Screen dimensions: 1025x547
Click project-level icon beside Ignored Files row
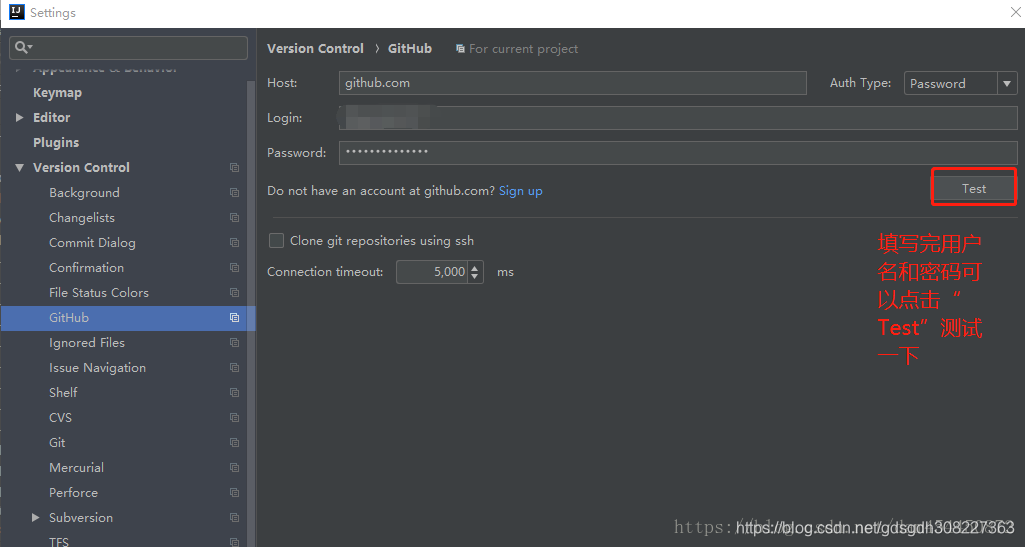pyautogui.click(x=234, y=342)
